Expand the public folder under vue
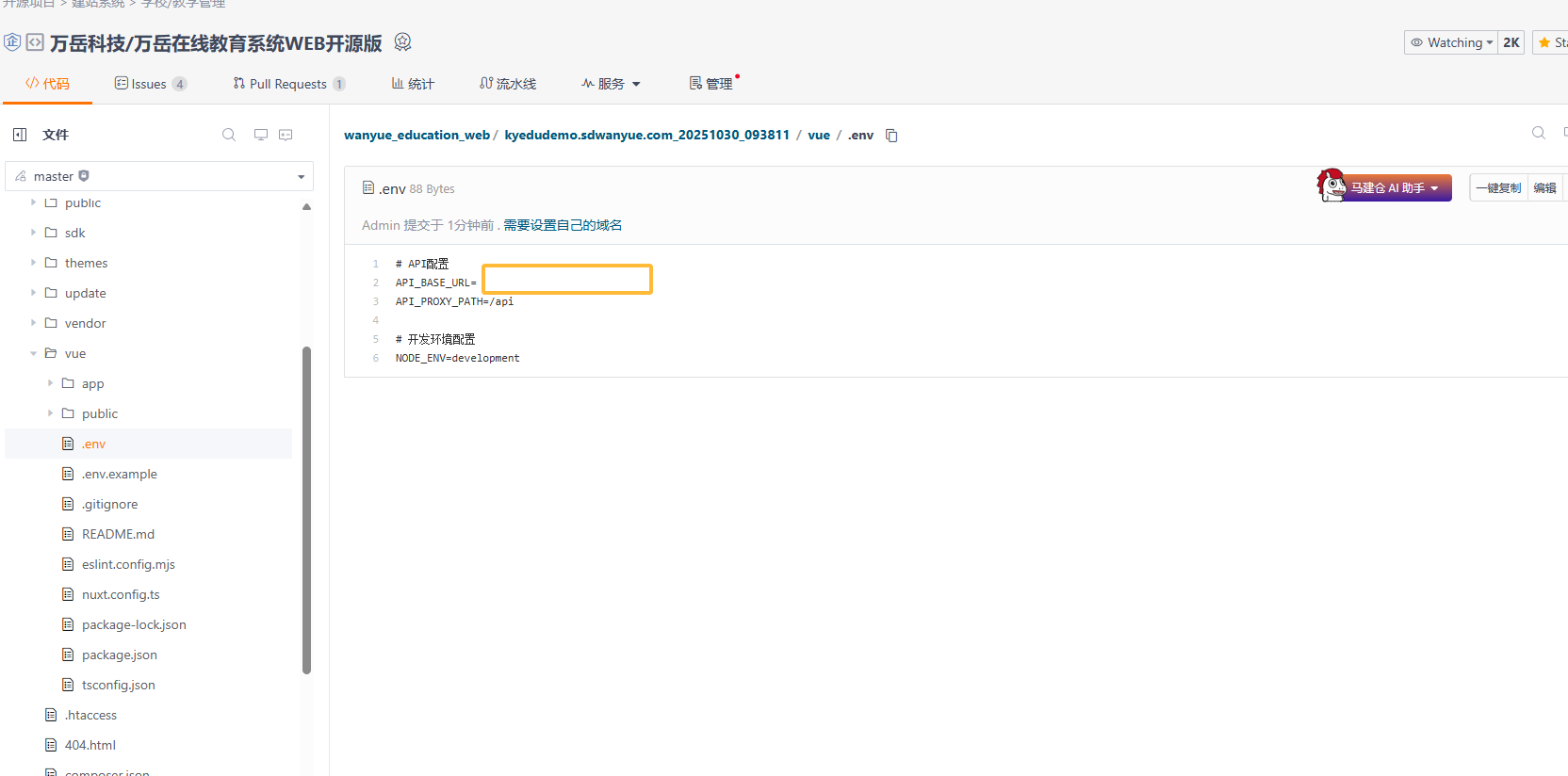Viewport: 1568px width, 776px height. click(50, 413)
